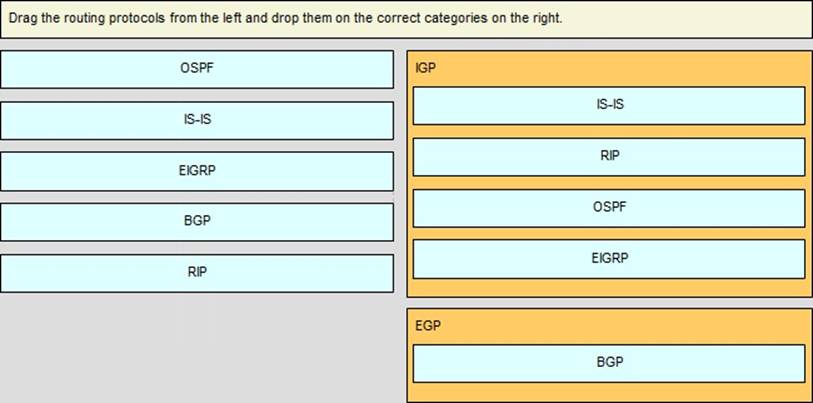The image size is (813, 403).
Task: Click the drag-and-drop instruction banner text
Action: pyautogui.click(x=285, y=18)
